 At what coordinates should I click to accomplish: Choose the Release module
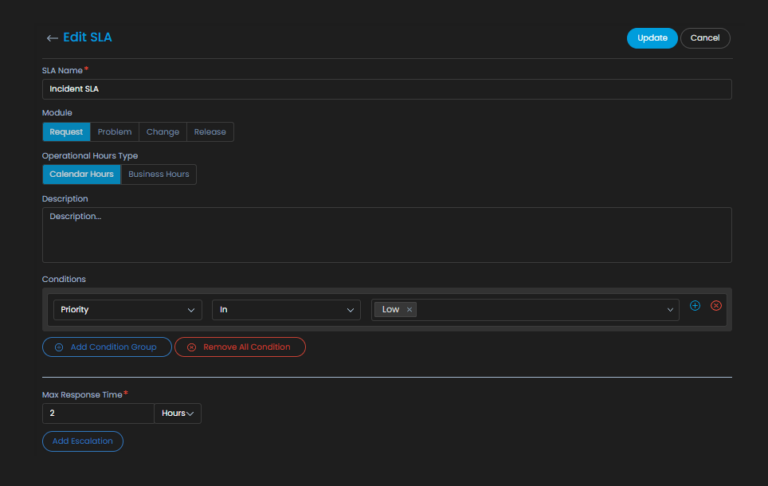[x=210, y=132]
